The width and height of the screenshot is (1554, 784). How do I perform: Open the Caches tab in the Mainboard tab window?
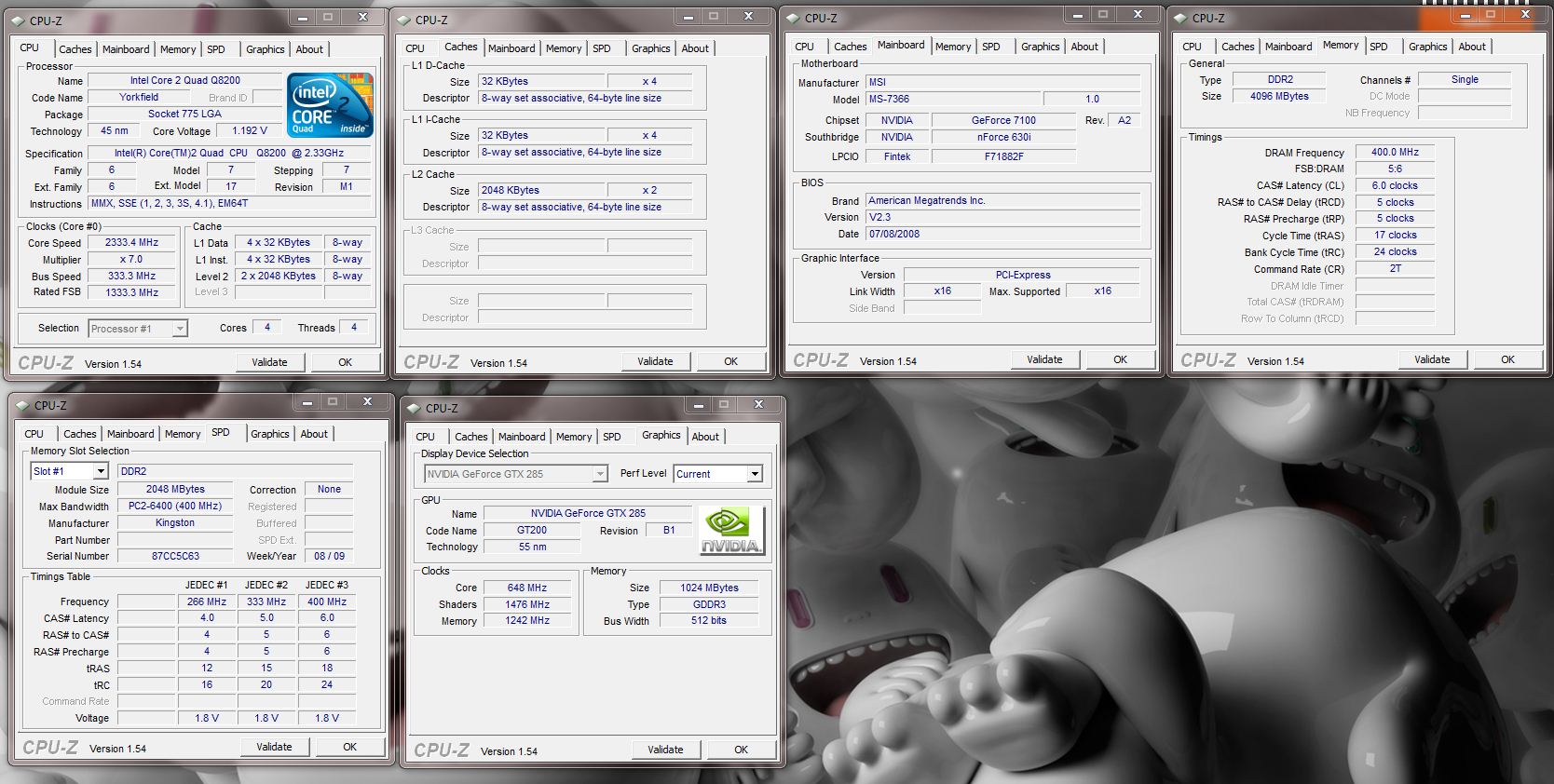point(850,47)
